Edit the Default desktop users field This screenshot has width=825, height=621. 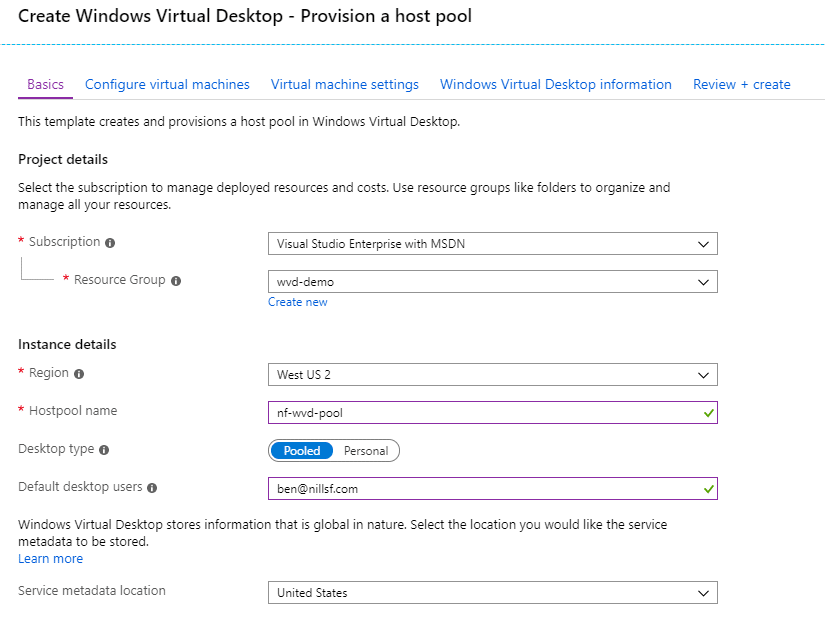[492, 488]
